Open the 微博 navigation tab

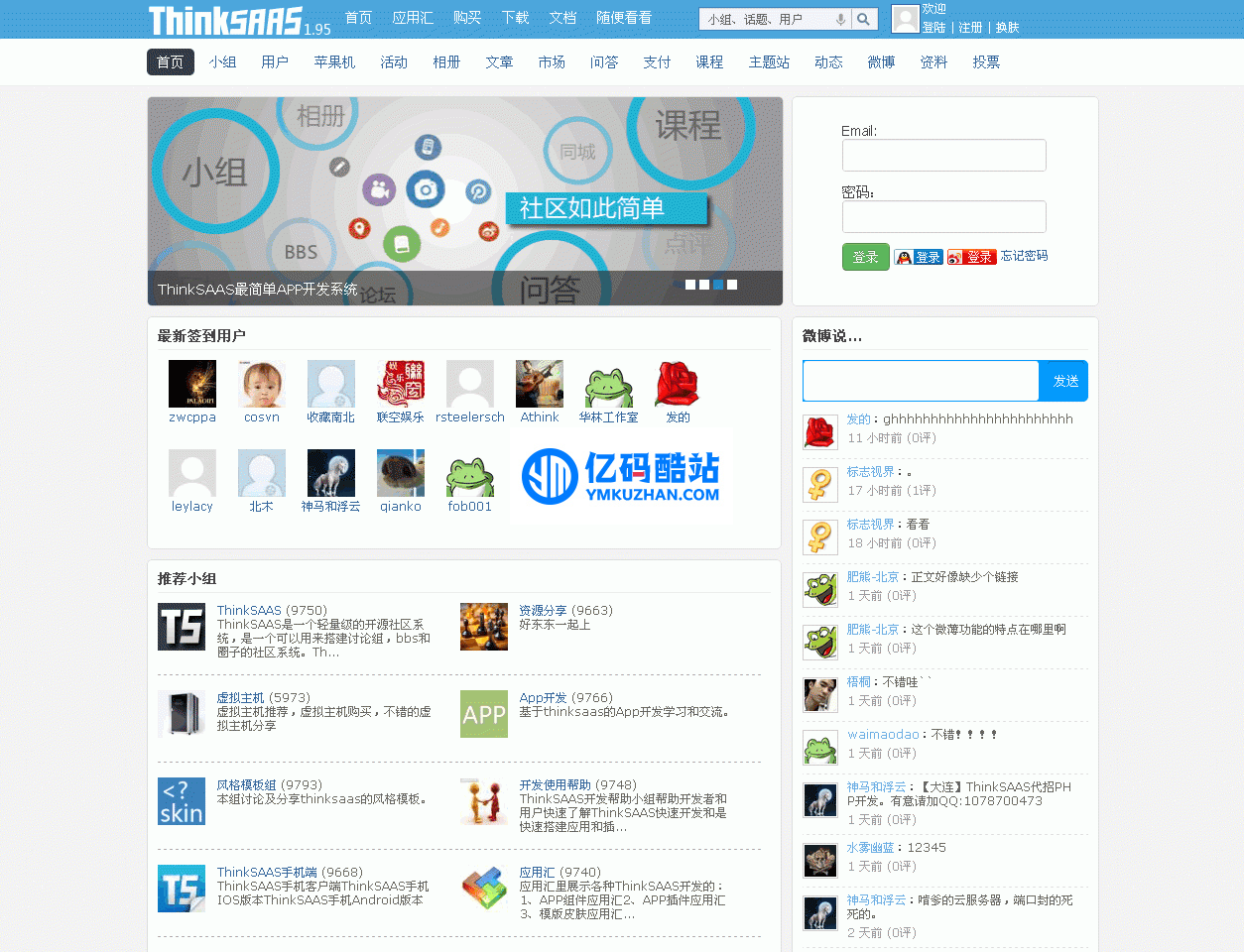coord(881,61)
